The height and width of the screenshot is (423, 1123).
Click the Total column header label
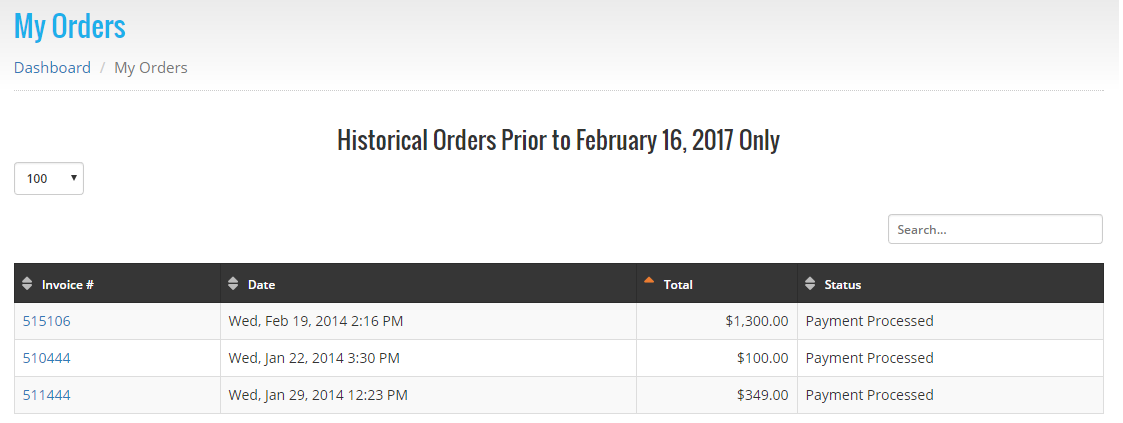(x=678, y=284)
